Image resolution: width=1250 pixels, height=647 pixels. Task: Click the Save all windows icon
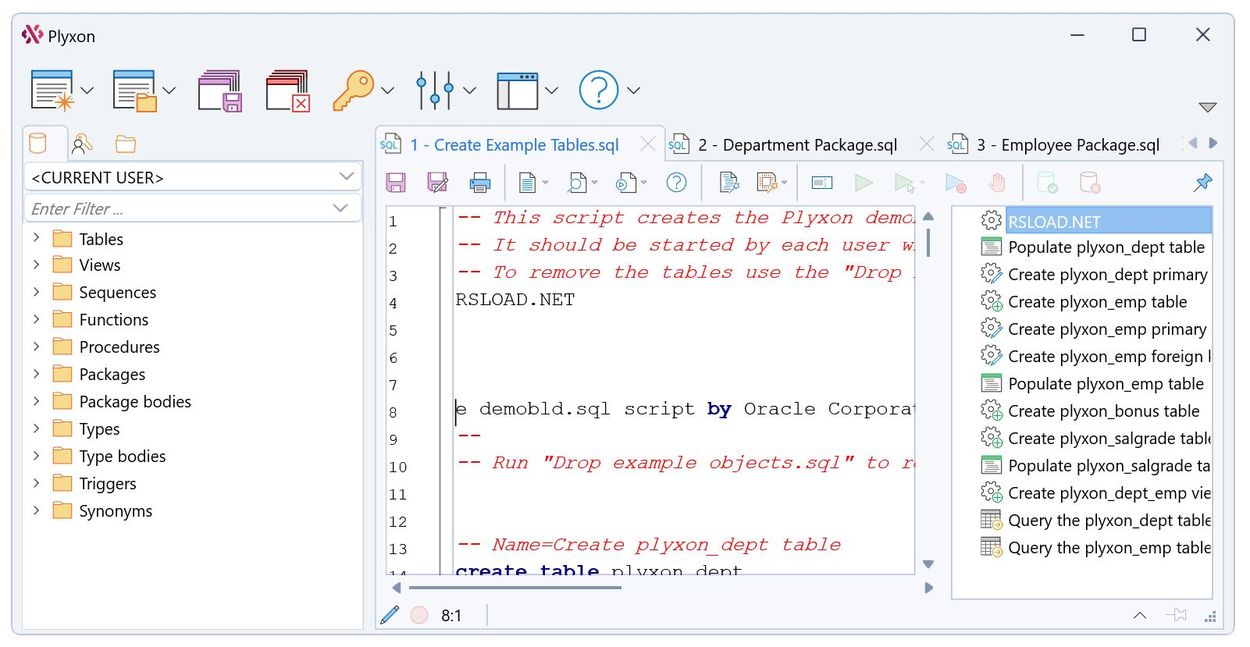coord(220,90)
